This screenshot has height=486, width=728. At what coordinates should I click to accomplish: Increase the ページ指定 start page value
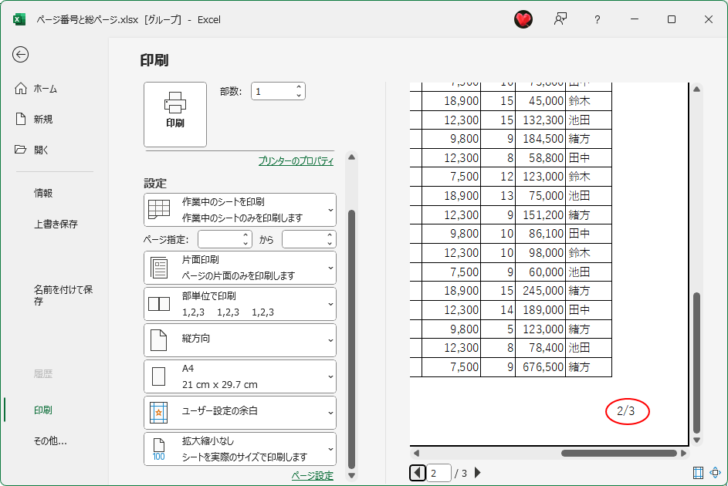246,235
